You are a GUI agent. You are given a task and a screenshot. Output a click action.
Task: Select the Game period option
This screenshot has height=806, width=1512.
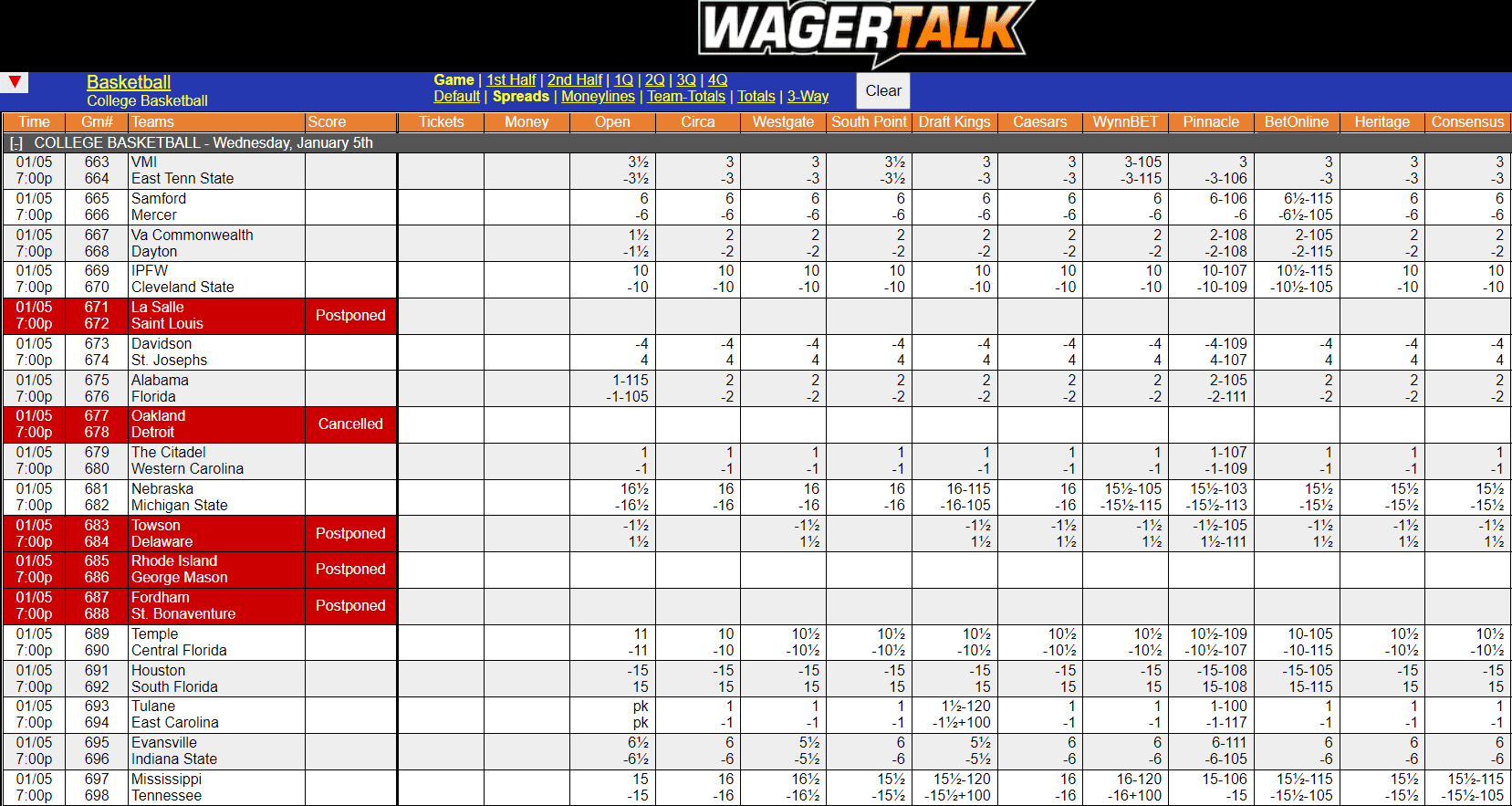coord(454,80)
